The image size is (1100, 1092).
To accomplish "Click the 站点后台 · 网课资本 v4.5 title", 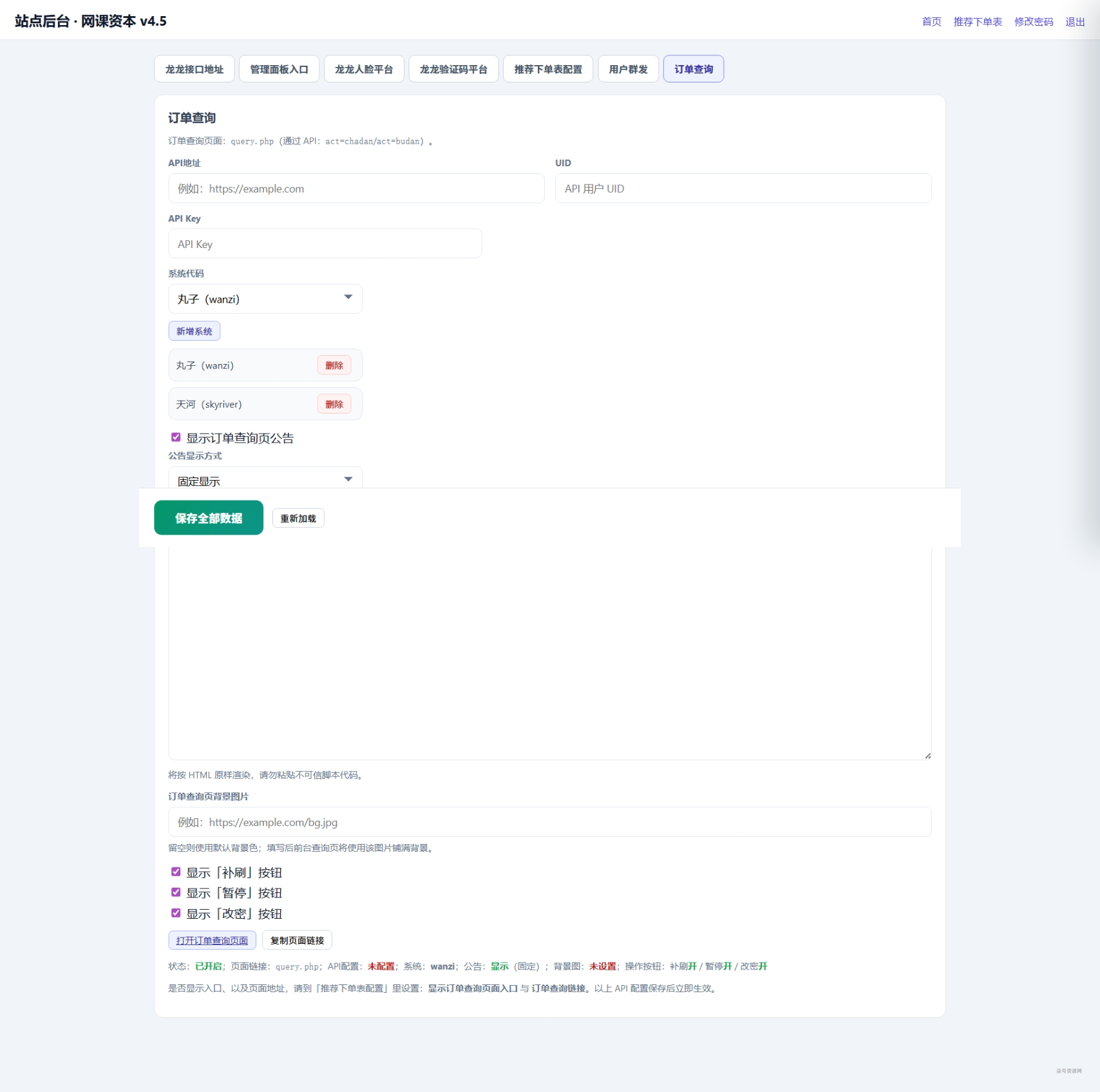I will (91, 21).
